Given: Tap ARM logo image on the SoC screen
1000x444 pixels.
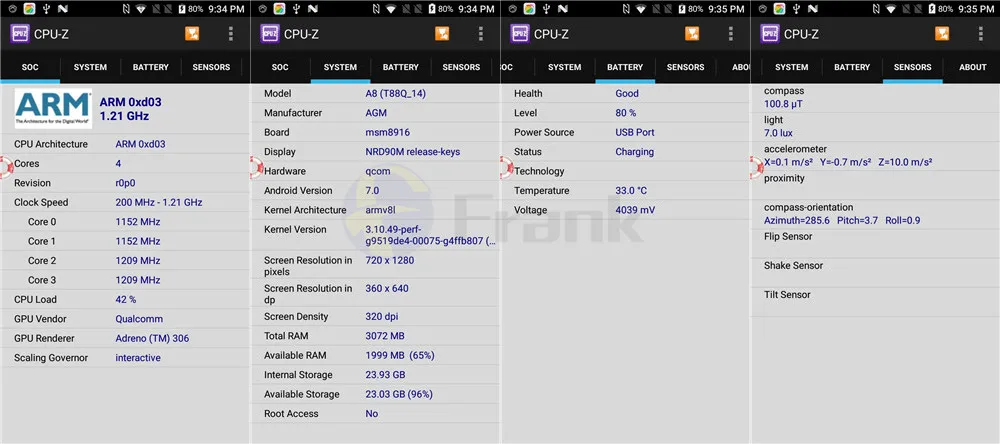Looking at the screenshot, I should [54, 108].
